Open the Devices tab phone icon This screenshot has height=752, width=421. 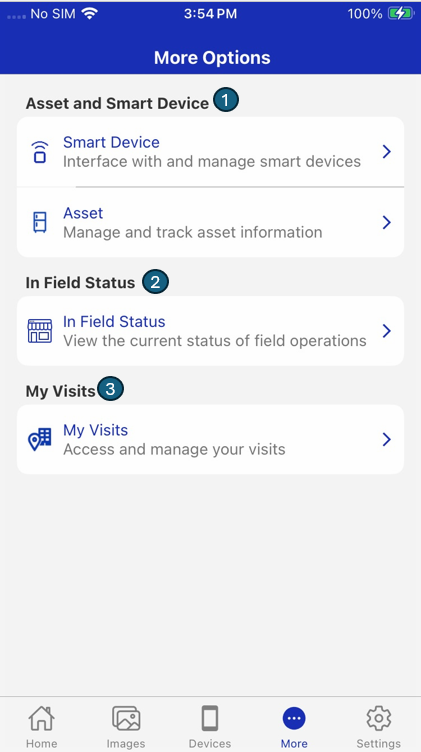pos(210,718)
